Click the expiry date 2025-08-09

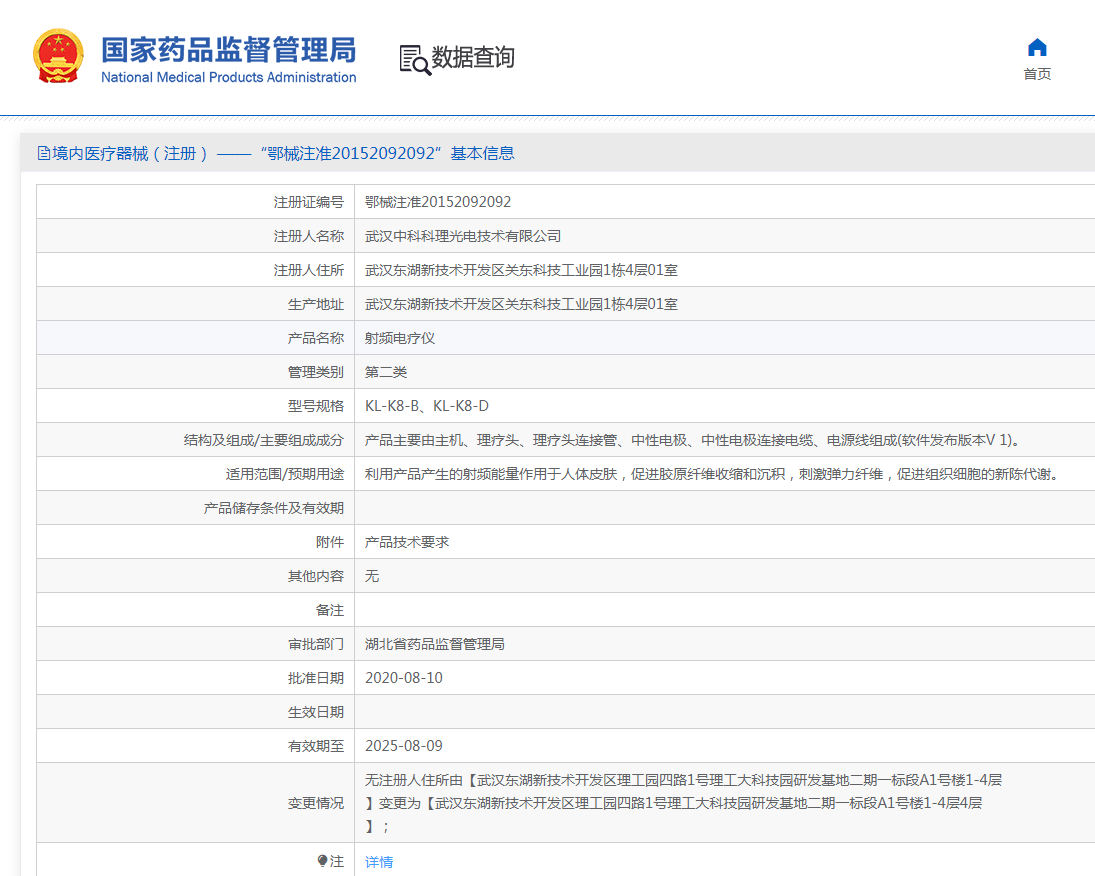tap(404, 746)
